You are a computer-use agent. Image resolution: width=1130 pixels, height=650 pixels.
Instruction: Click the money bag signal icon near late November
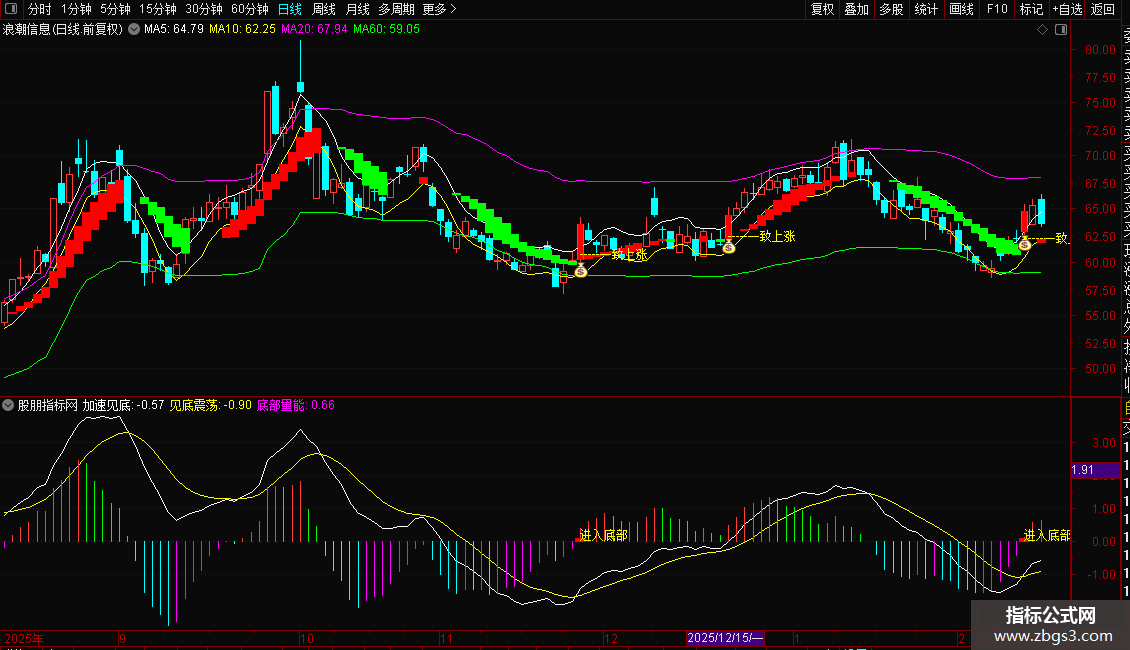(x=581, y=271)
